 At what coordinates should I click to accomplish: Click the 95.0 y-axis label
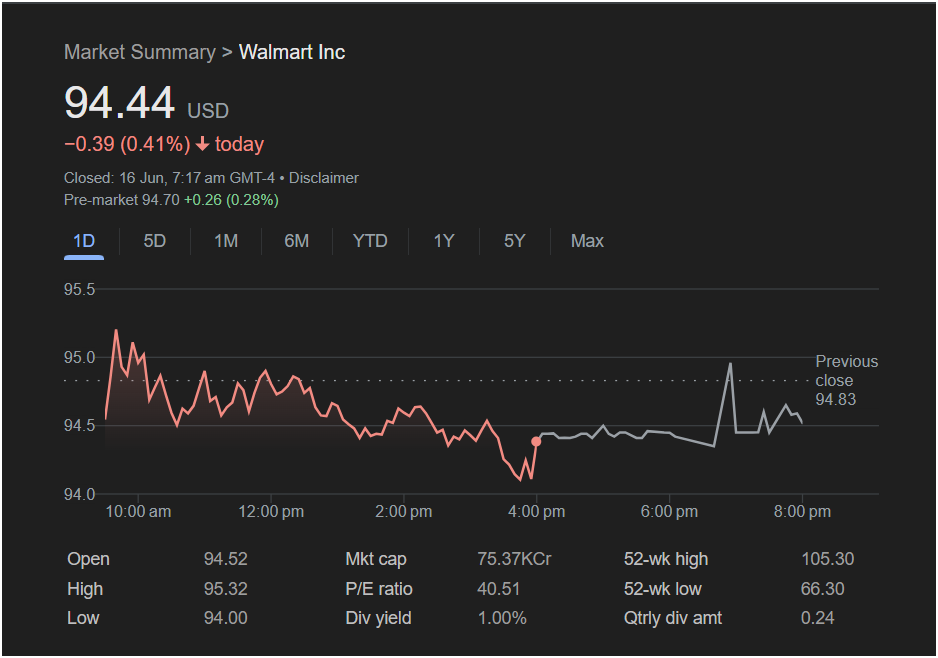pos(80,358)
